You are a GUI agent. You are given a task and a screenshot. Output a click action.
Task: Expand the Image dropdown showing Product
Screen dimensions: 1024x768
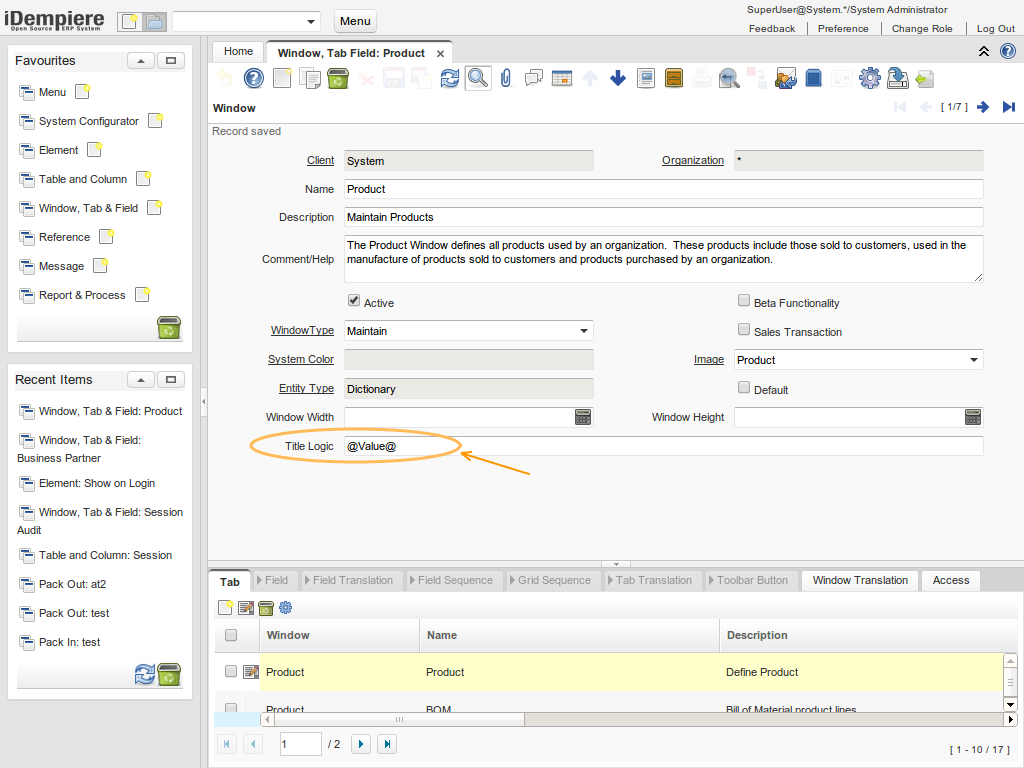click(973, 360)
